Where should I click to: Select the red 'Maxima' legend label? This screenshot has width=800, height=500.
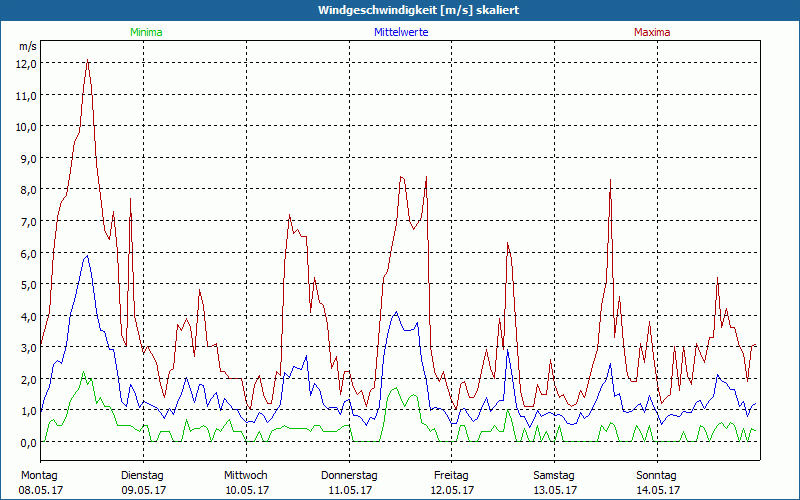(x=652, y=32)
